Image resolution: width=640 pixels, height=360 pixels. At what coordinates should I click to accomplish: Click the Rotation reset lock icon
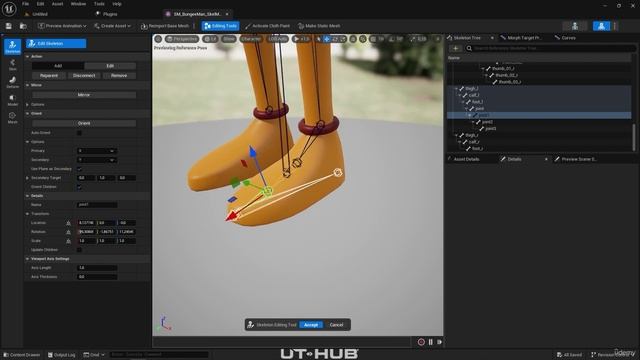point(68,232)
